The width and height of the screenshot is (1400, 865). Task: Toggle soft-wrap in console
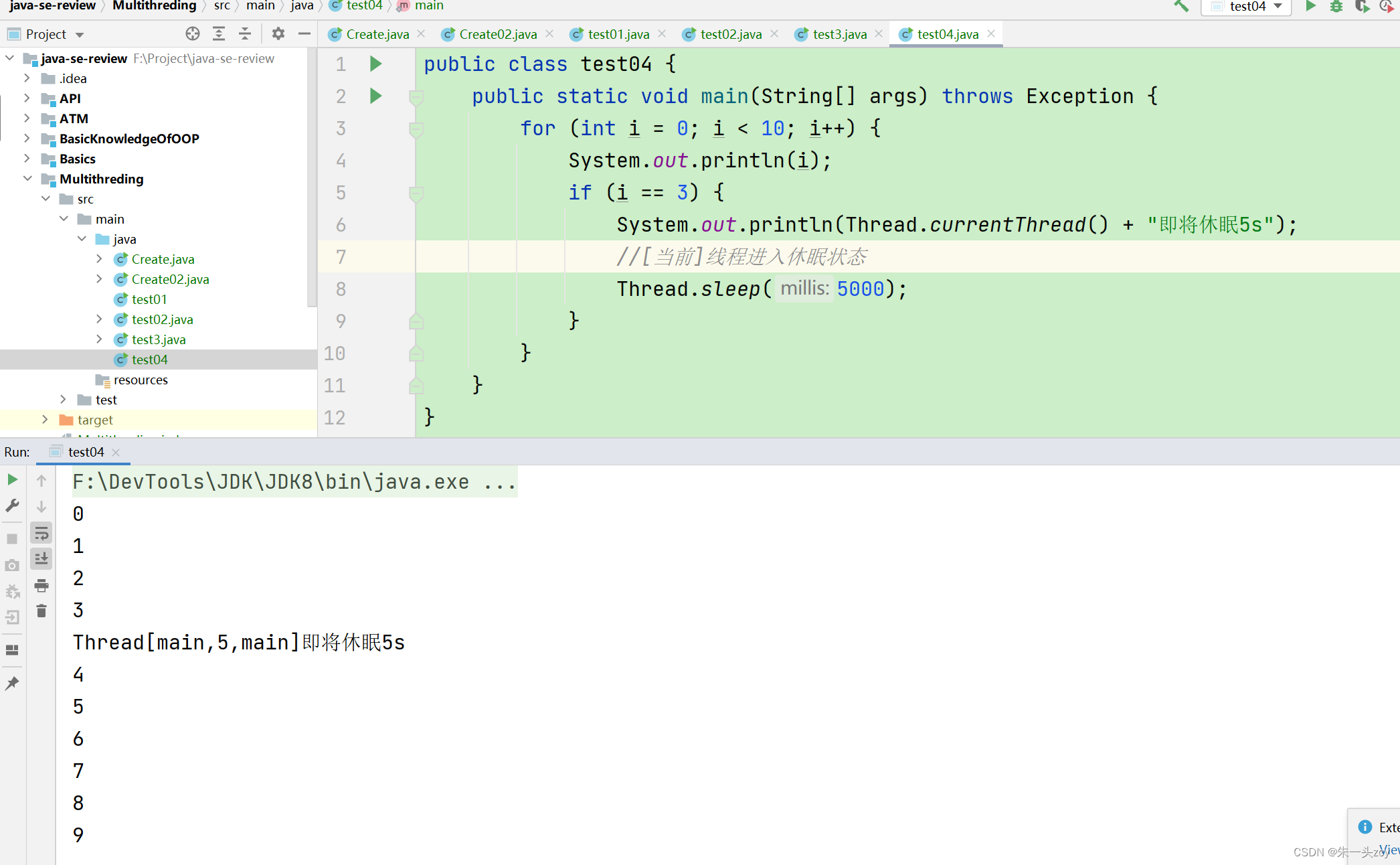(x=41, y=533)
